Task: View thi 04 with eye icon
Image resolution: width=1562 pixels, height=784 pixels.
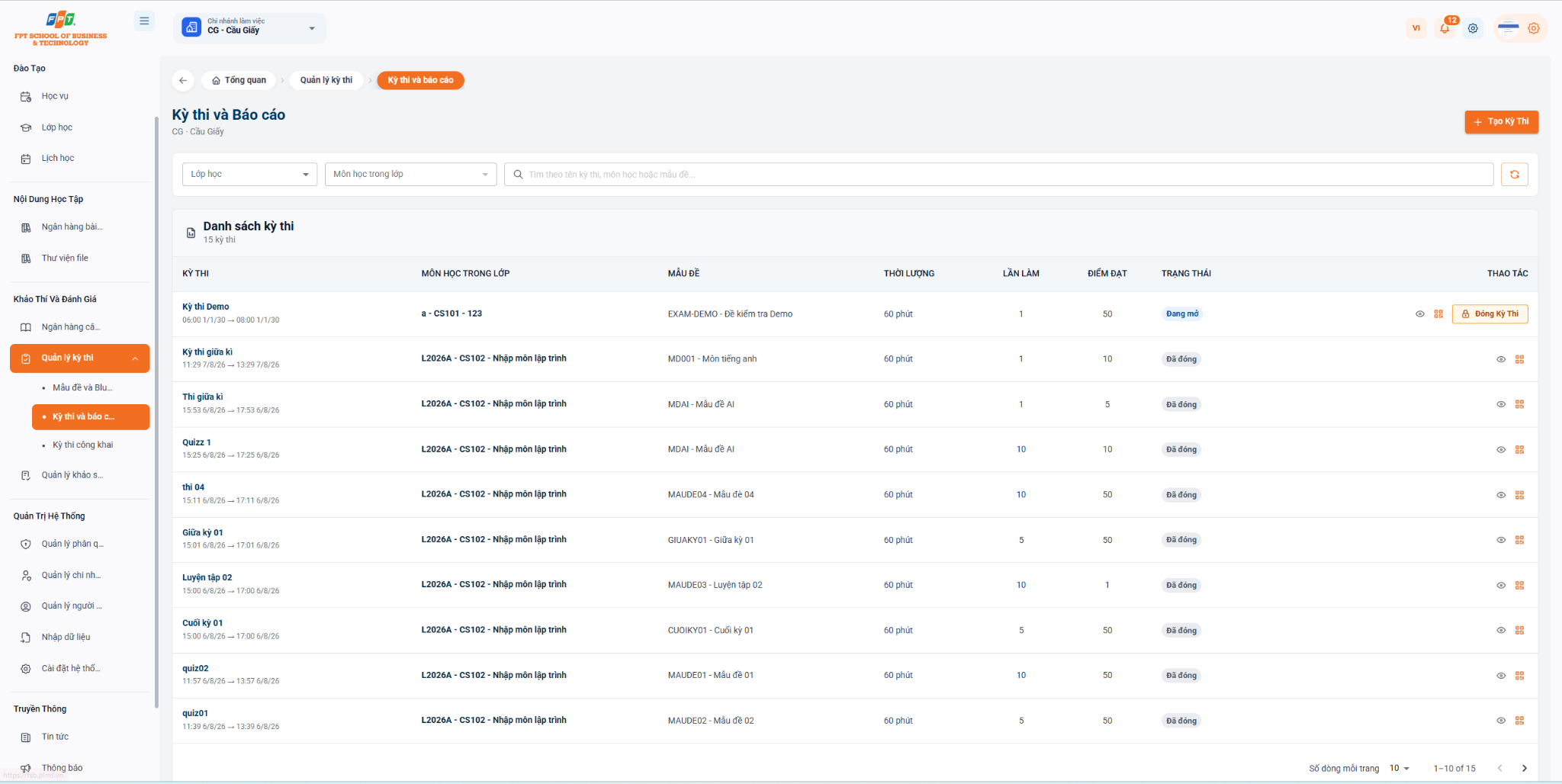Action: pos(1501,495)
